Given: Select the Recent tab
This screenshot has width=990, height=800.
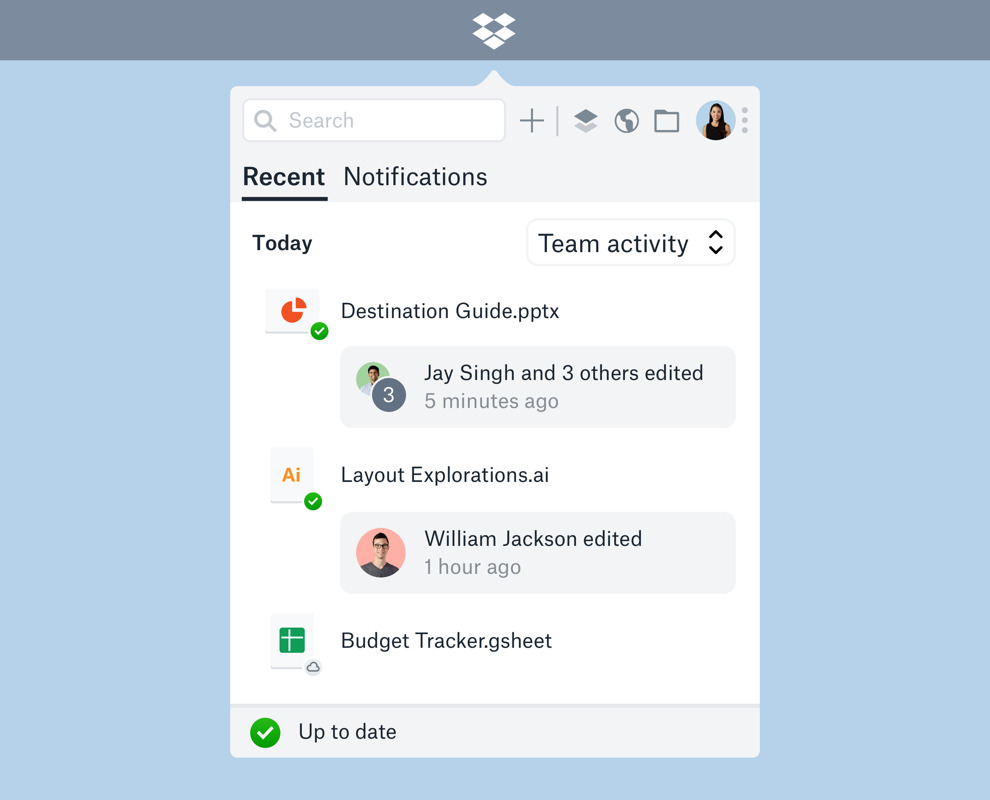Looking at the screenshot, I should (x=284, y=177).
